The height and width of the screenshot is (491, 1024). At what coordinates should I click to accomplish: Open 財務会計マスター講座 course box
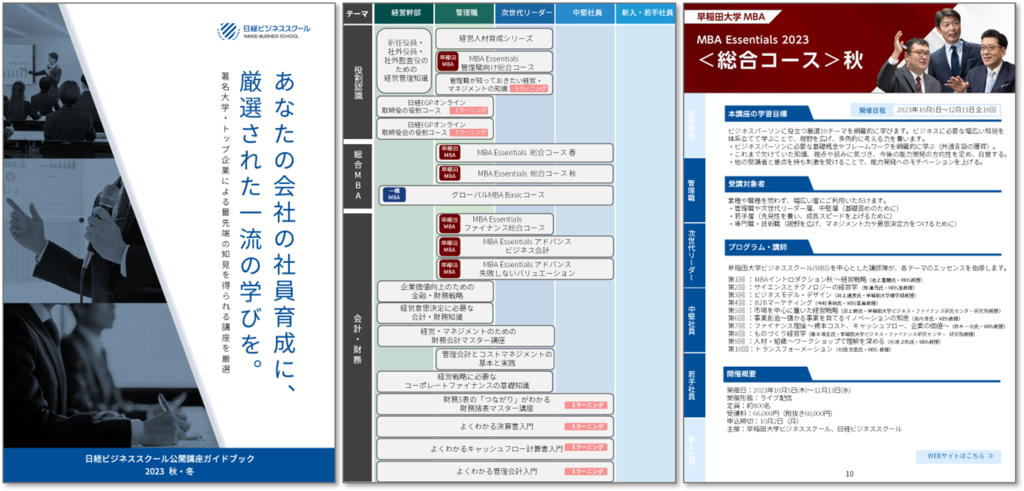tap(464, 336)
